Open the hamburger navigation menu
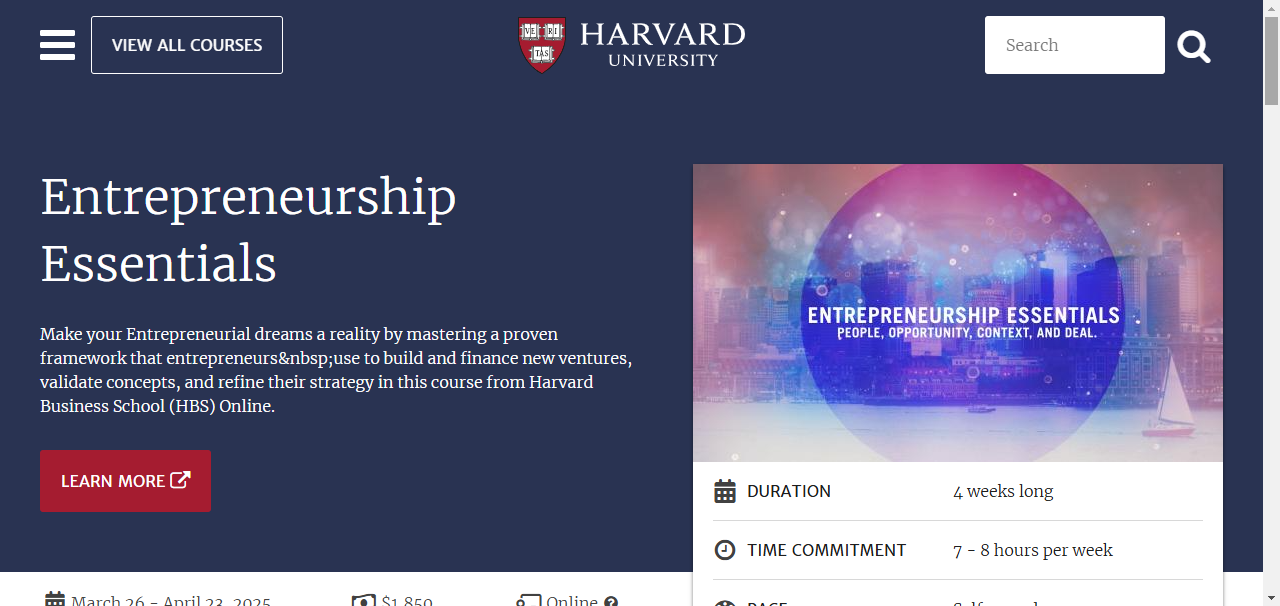 57,45
